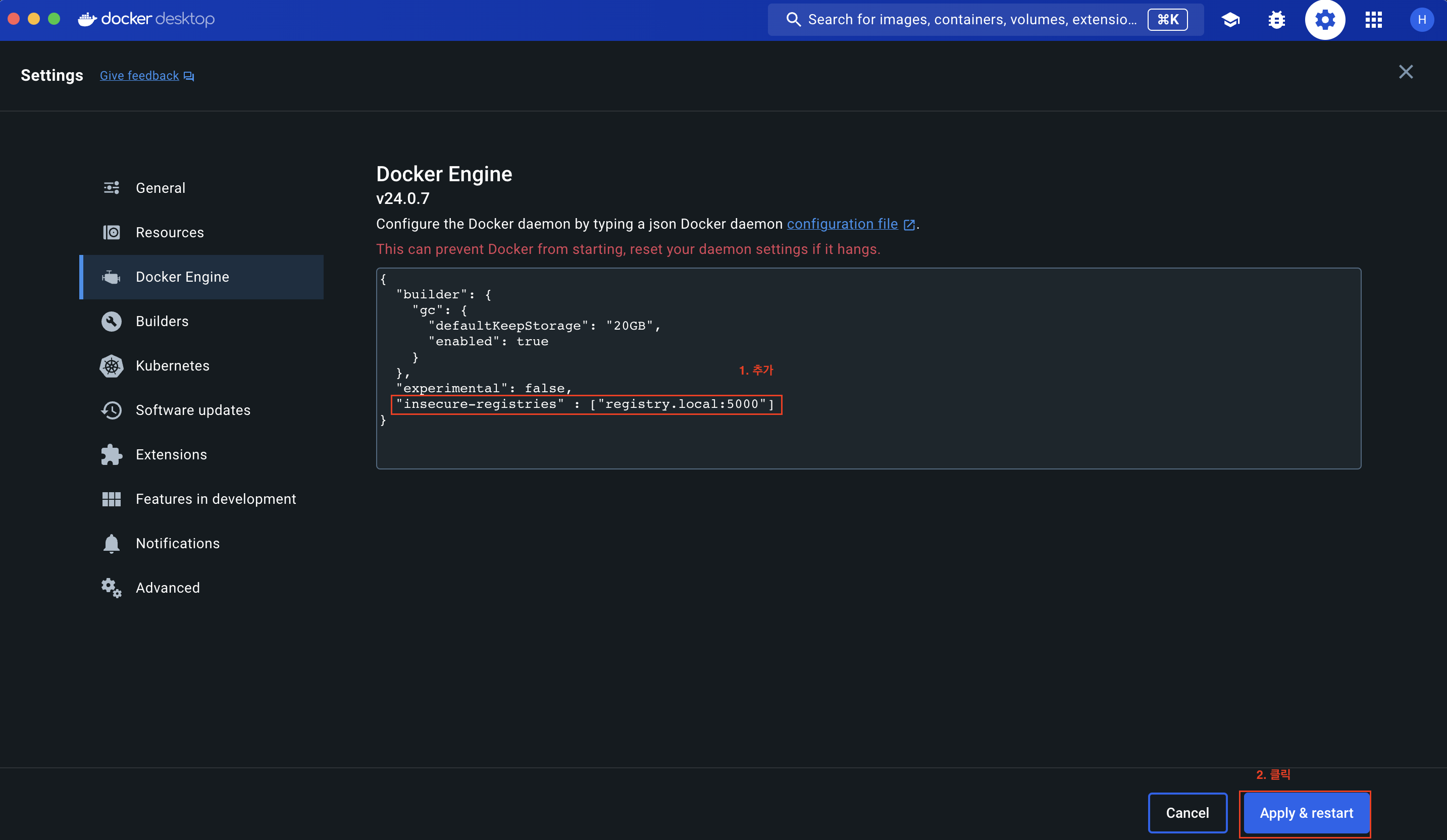This screenshot has height=840, width=1447.
Task: Click the Extensions puzzle piece icon
Action: point(112,455)
